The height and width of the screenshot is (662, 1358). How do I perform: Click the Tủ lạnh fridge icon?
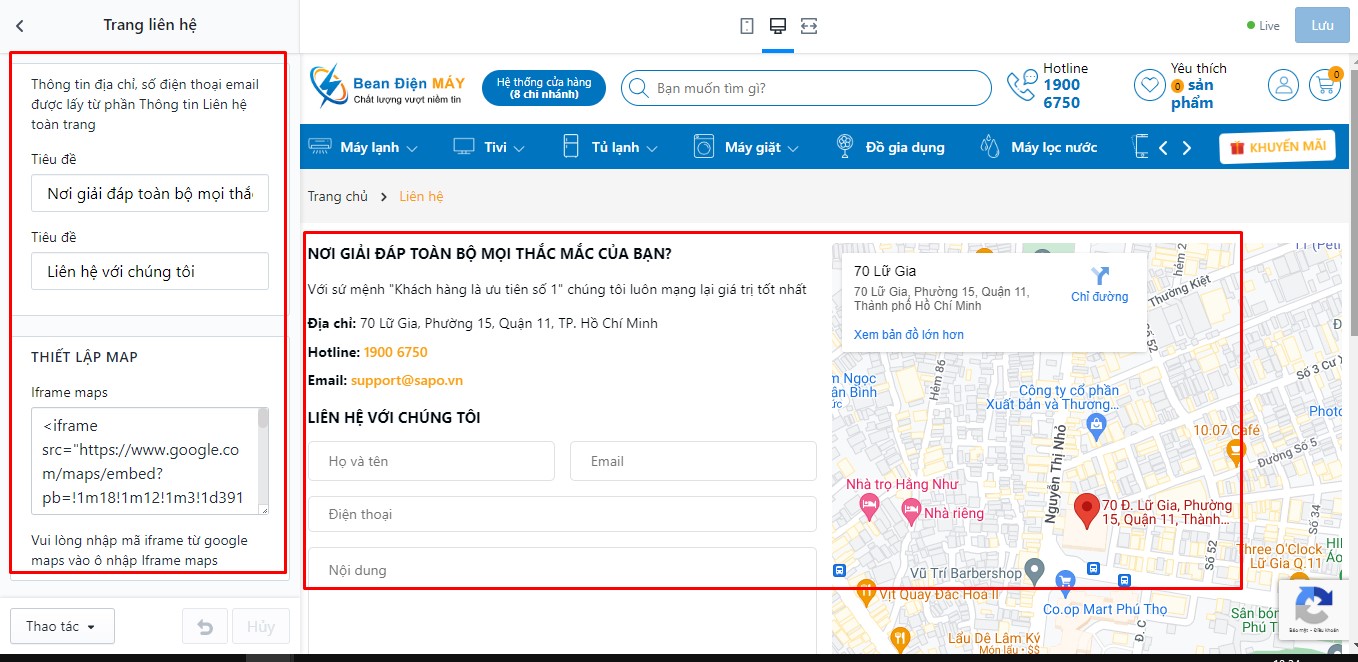[x=571, y=147]
